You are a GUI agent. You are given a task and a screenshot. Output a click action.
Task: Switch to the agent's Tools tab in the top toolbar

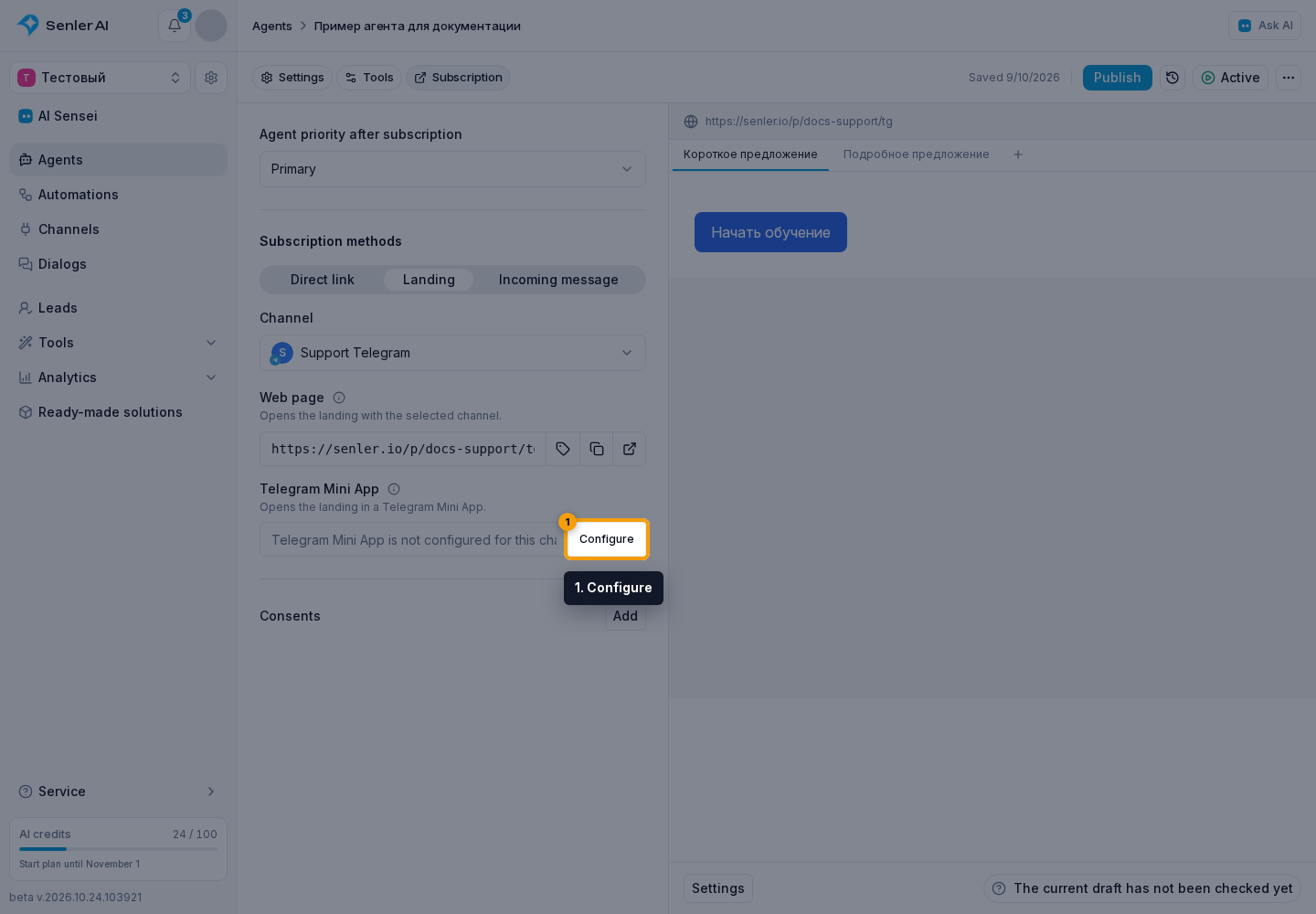pyautogui.click(x=369, y=78)
